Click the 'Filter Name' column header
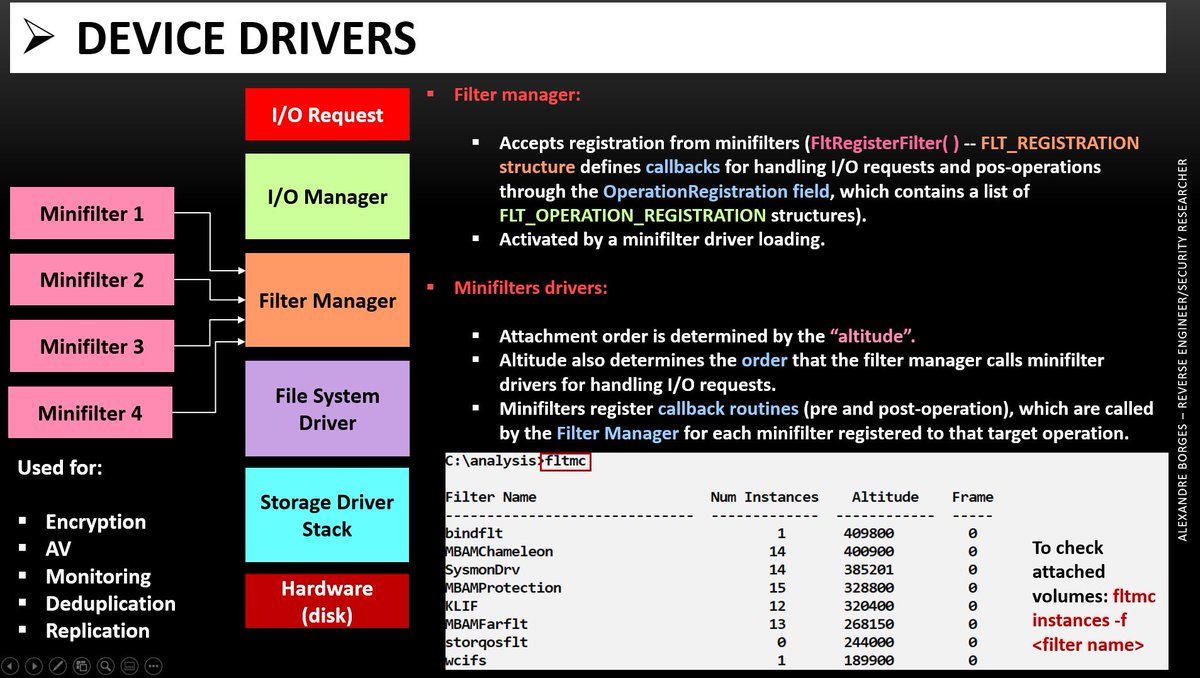Image resolution: width=1200 pixels, height=678 pixels. point(491,496)
